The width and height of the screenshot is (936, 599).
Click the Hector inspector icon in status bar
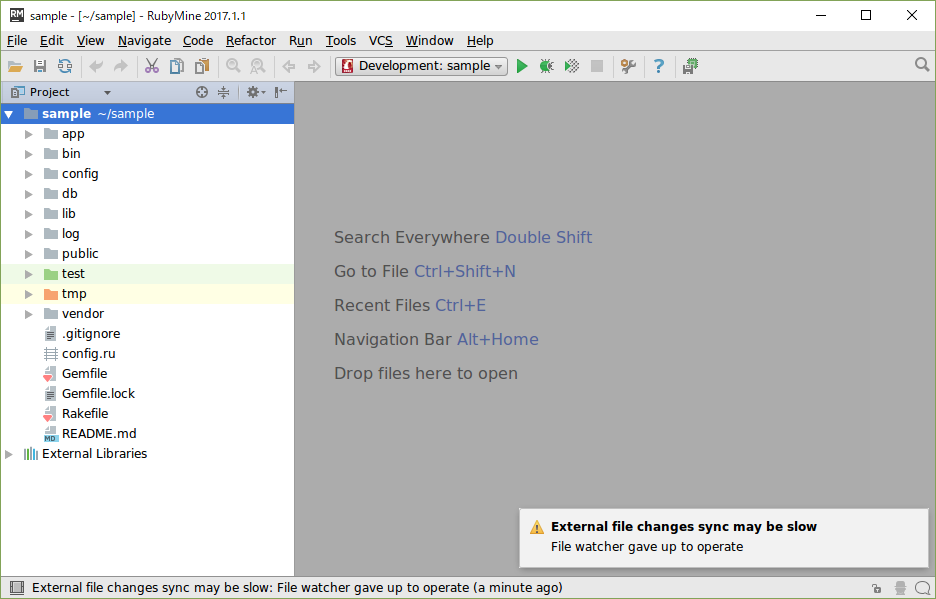pos(900,588)
